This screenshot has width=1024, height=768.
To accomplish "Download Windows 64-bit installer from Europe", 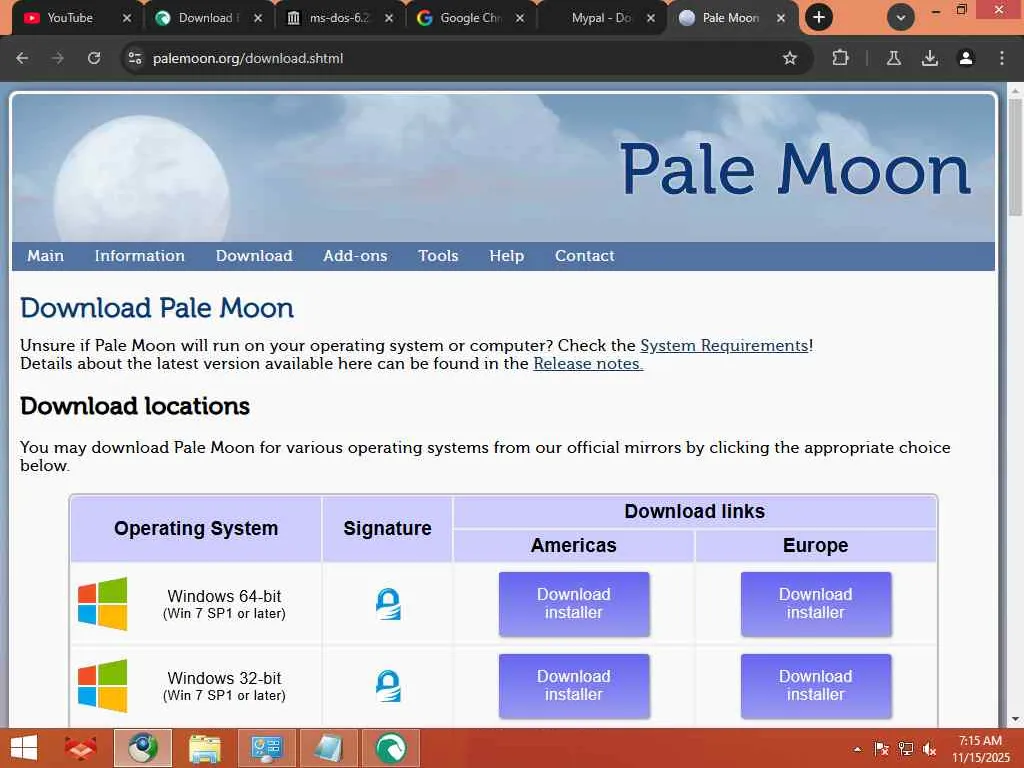I will point(816,604).
